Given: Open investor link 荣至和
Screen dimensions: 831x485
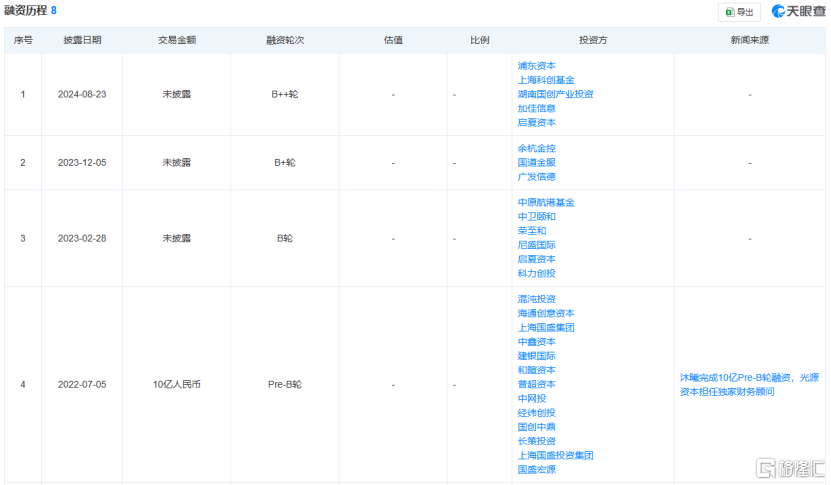Looking at the screenshot, I should [532, 231].
